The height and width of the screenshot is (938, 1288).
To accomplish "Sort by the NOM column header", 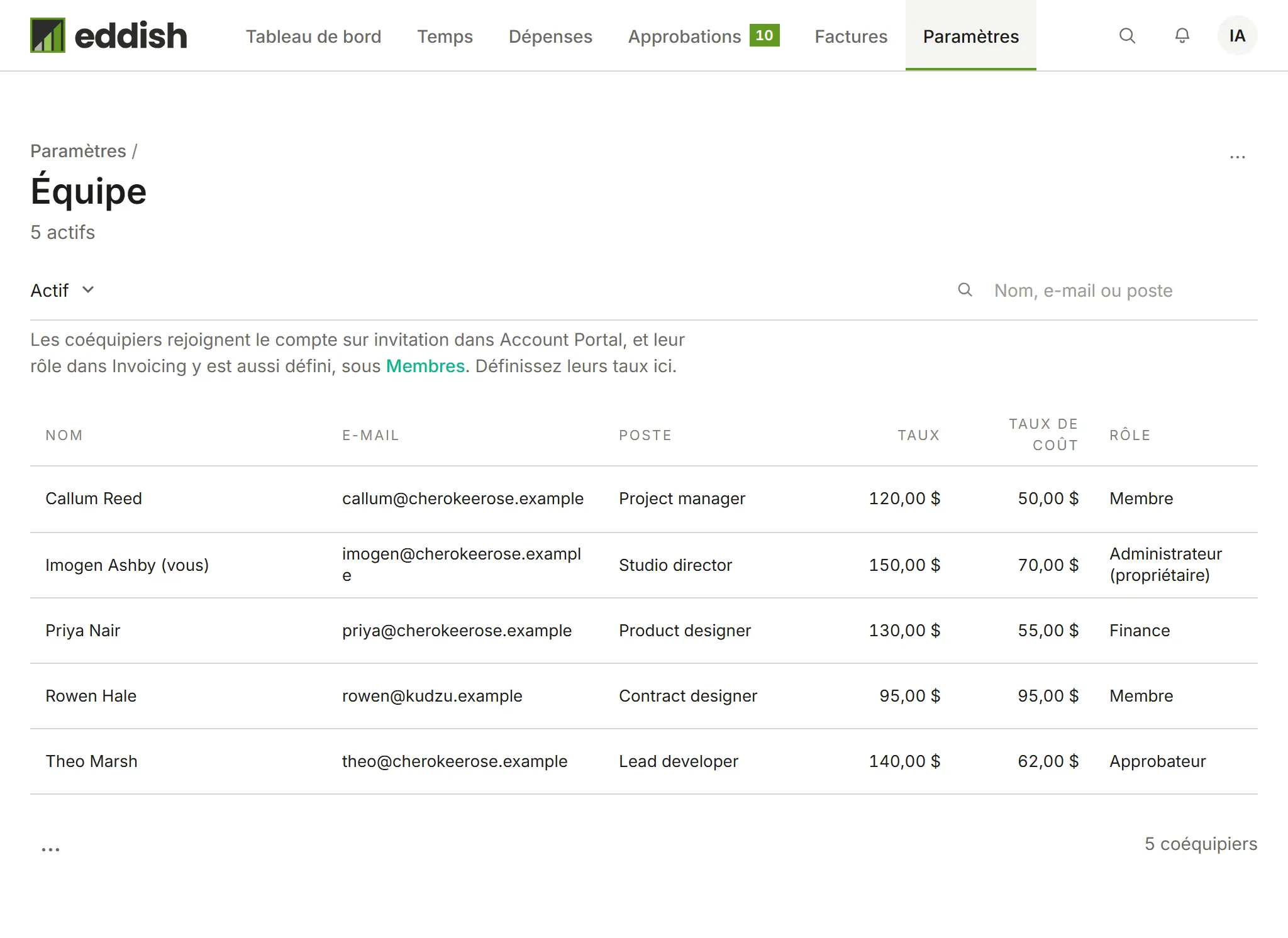I will click(x=64, y=435).
